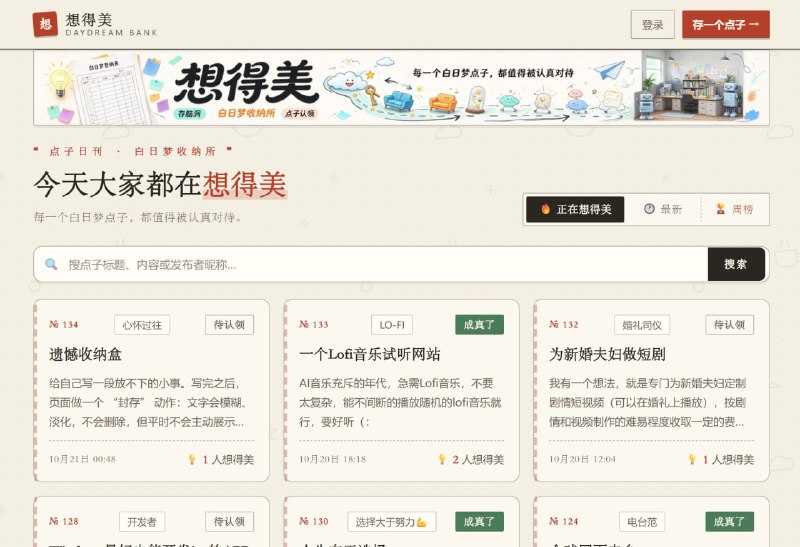This screenshot has width=800, height=547.
Task: Click the № 134 number label
Action: [x=64, y=325]
